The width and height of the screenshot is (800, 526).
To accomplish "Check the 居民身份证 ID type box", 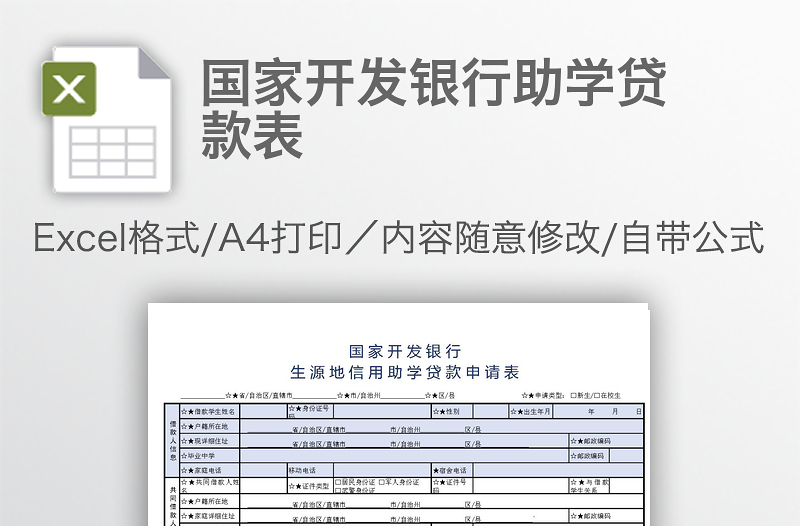I will tap(338, 482).
